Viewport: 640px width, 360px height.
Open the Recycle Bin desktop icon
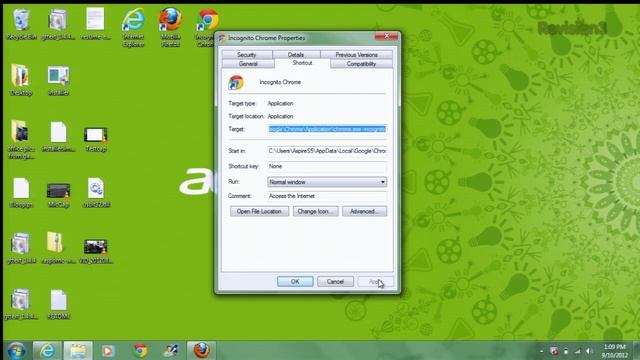tap(21, 24)
